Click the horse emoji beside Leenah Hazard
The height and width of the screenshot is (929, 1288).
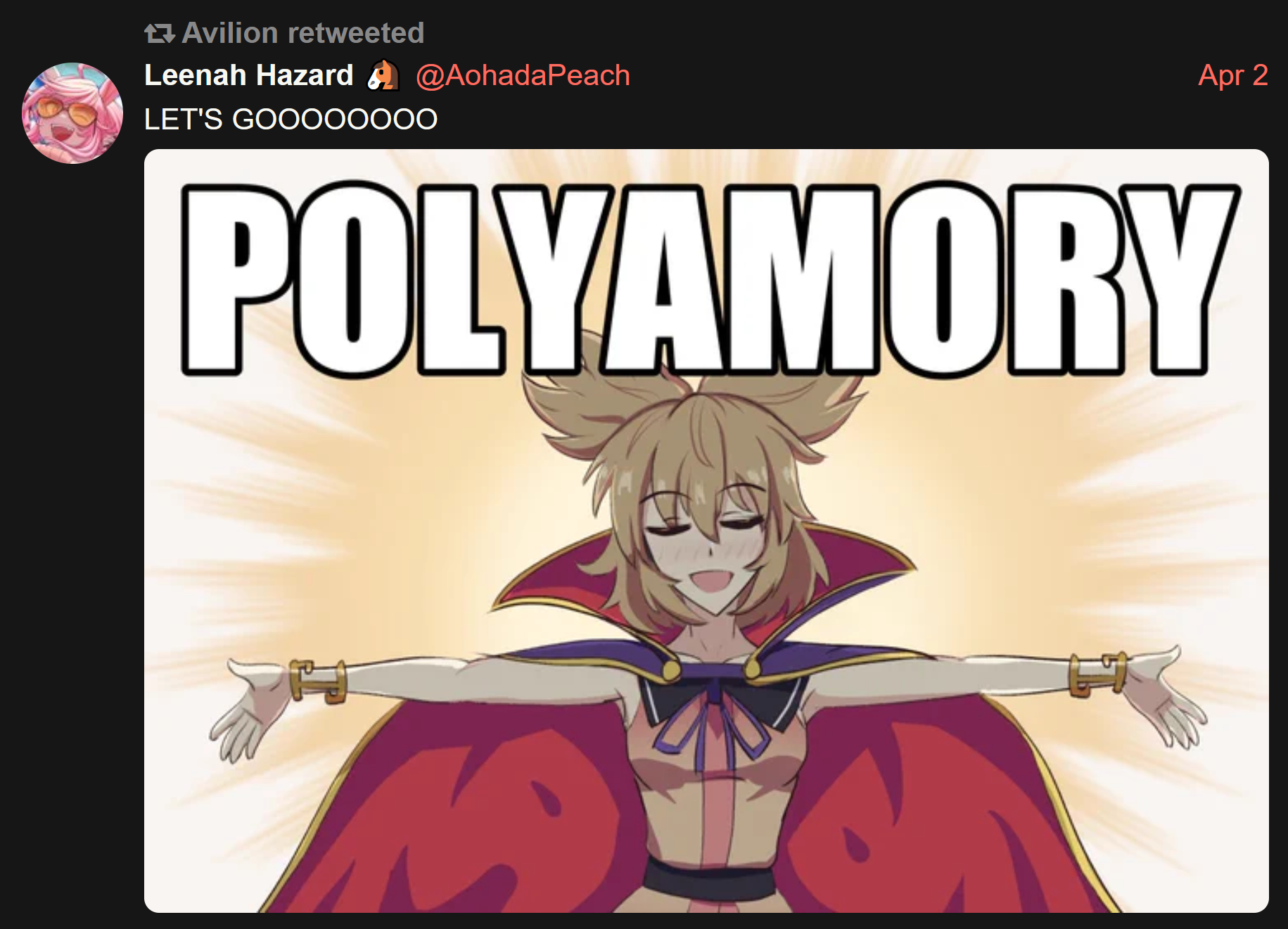click(x=383, y=75)
